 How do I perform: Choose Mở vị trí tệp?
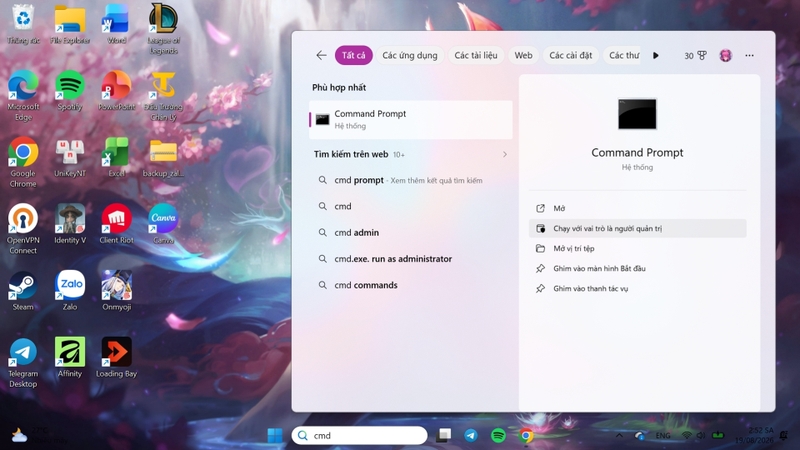click(637, 248)
